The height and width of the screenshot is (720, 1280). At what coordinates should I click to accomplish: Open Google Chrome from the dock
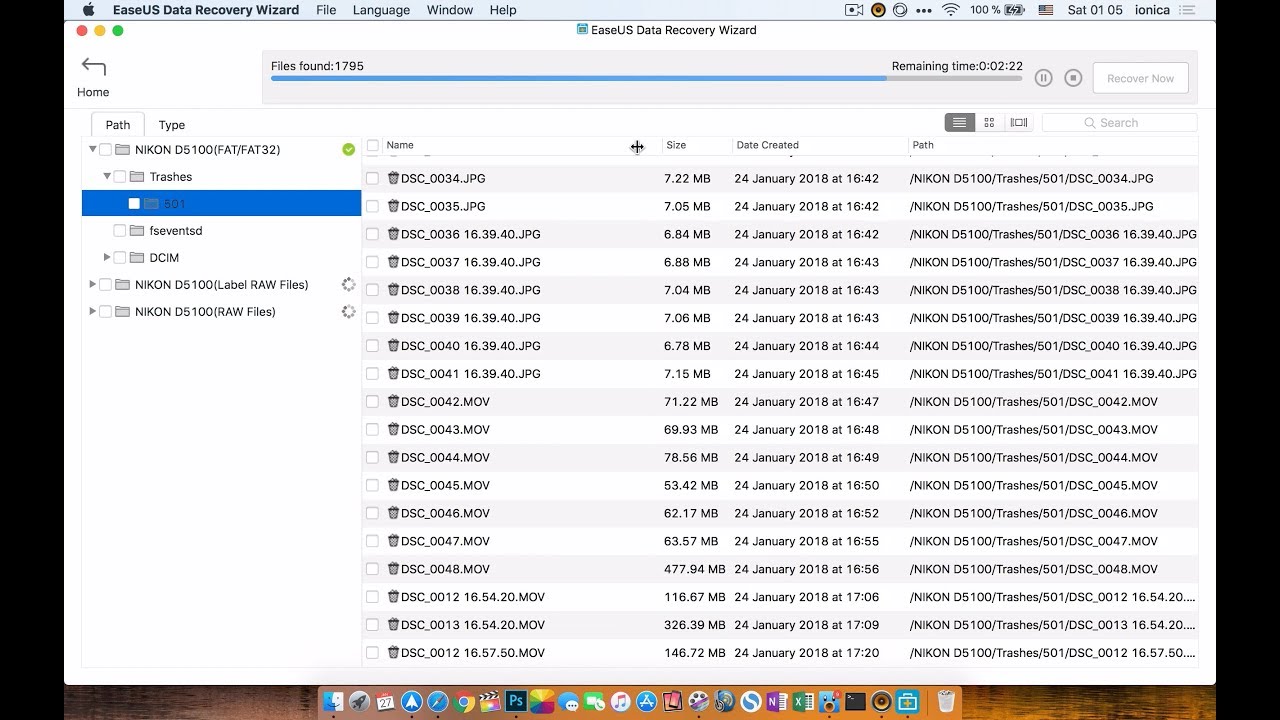coord(464,702)
